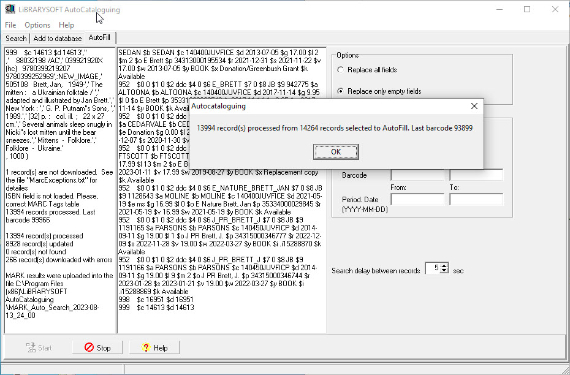Screen dimensions: 570x375
Task: Increase search delay with up arrow
Action: pos(444,266)
